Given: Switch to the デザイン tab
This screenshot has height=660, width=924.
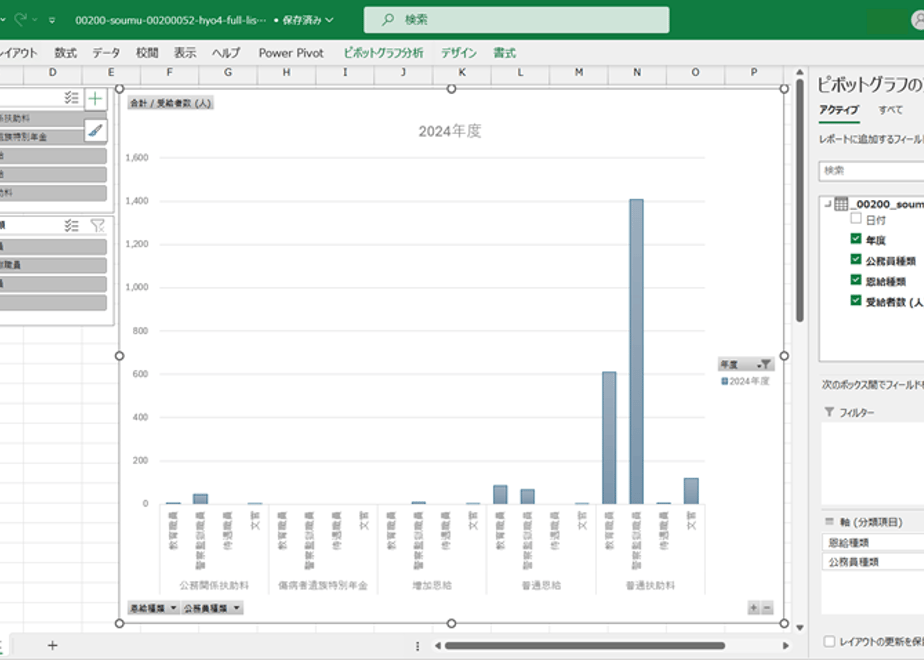Looking at the screenshot, I should coord(458,53).
